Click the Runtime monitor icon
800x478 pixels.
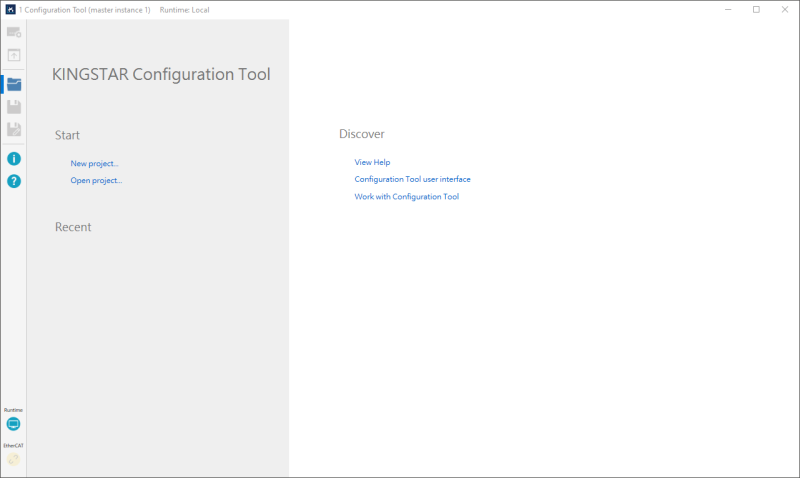point(13,424)
